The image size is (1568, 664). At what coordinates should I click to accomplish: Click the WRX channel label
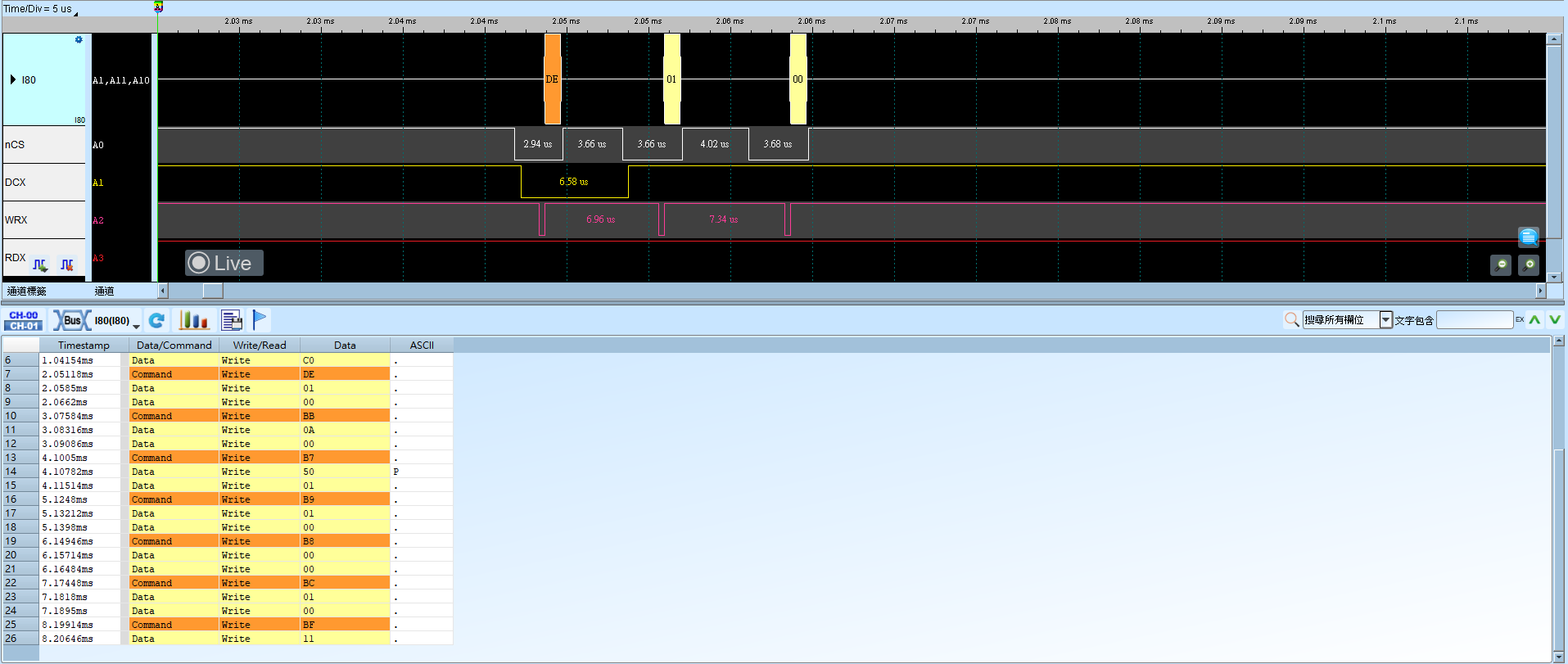16,220
